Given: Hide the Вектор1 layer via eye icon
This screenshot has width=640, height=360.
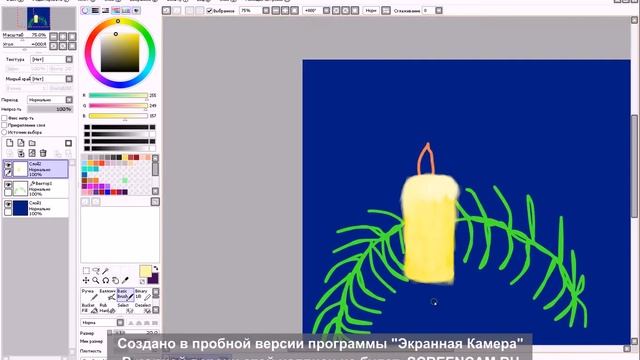Looking at the screenshot, I should 8,184.
